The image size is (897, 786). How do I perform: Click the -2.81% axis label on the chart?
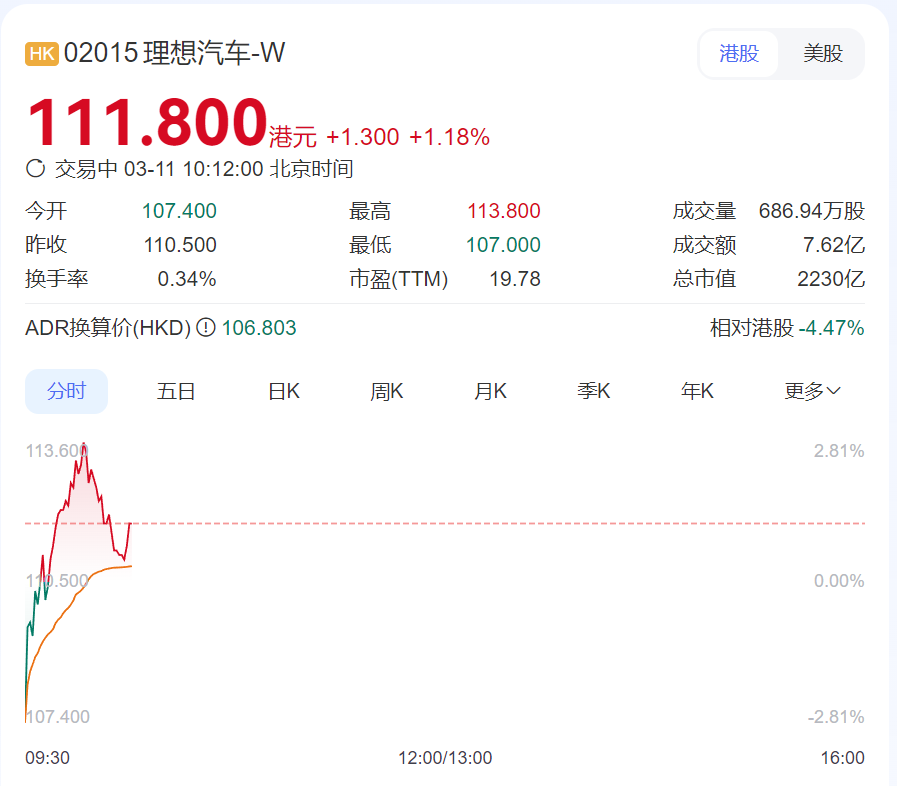(x=836, y=716)
